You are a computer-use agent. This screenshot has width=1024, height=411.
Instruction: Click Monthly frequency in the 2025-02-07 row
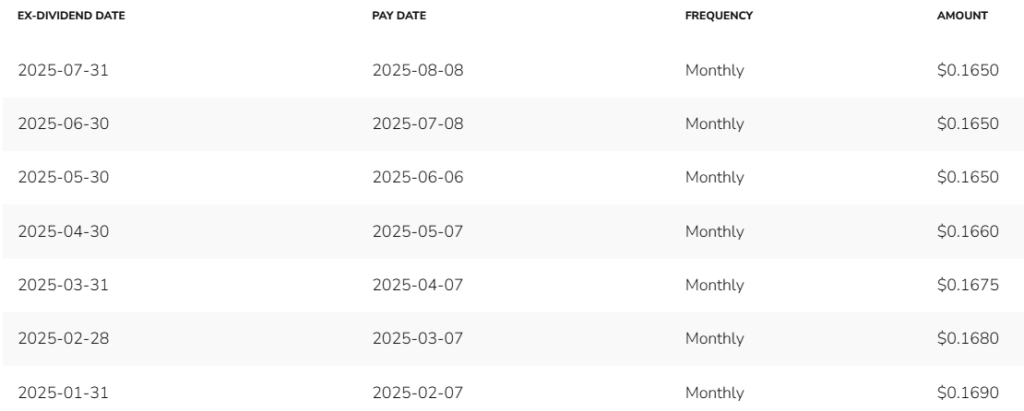[x=714, y=393]
